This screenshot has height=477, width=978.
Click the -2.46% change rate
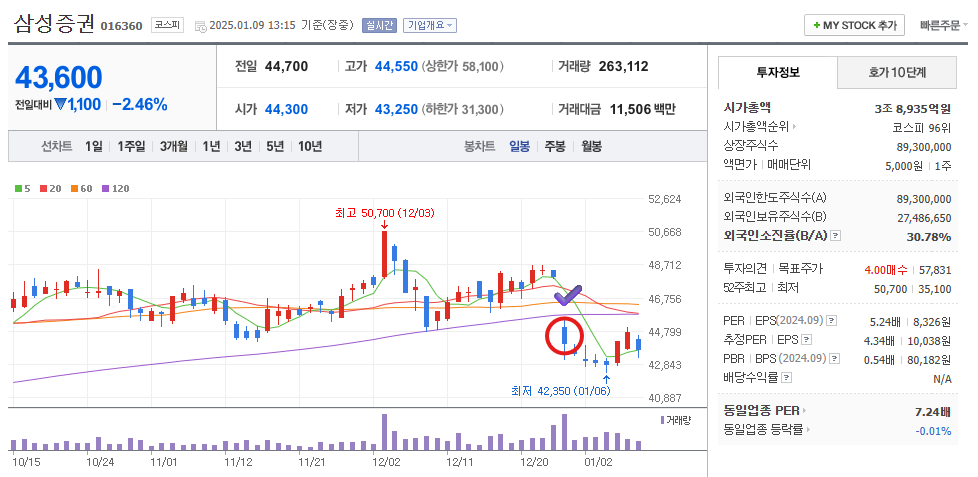[x=140, y=105]
